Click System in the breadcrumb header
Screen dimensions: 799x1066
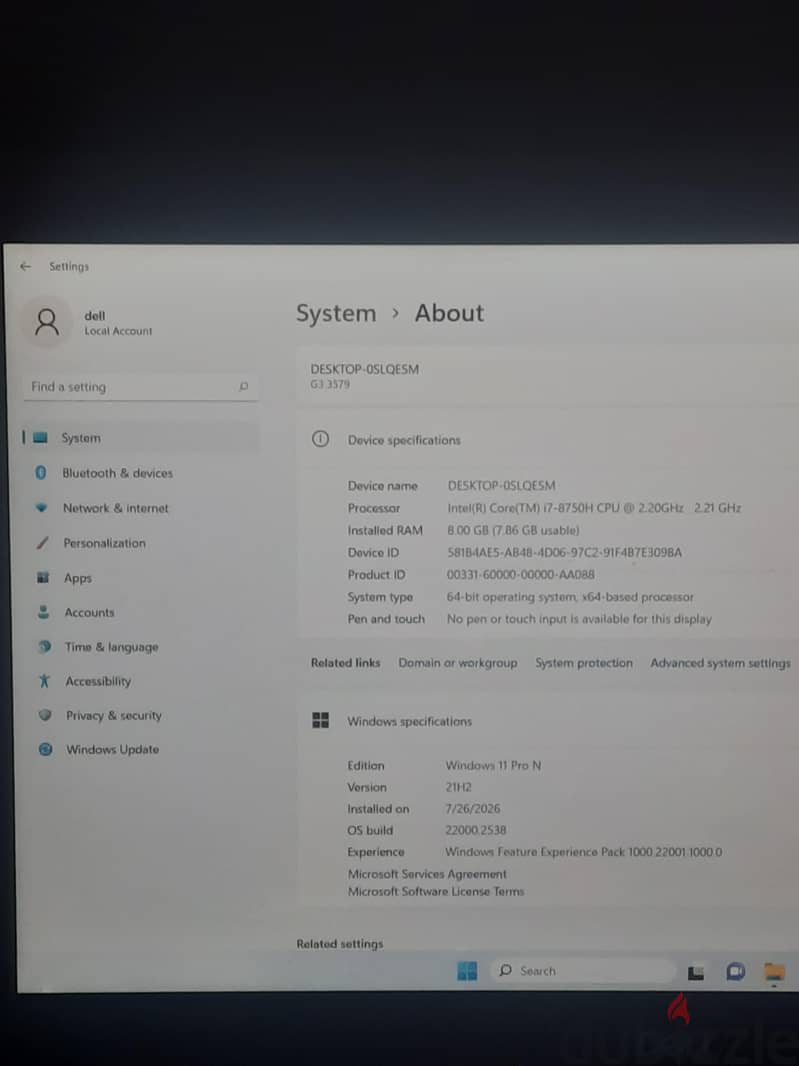[x=336, y=313]
